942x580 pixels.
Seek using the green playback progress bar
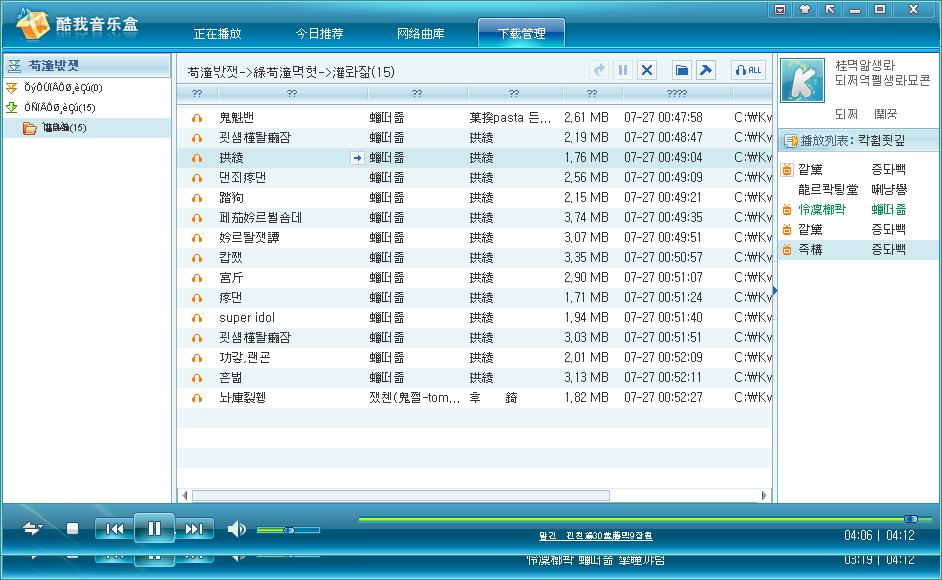[645, 519]
